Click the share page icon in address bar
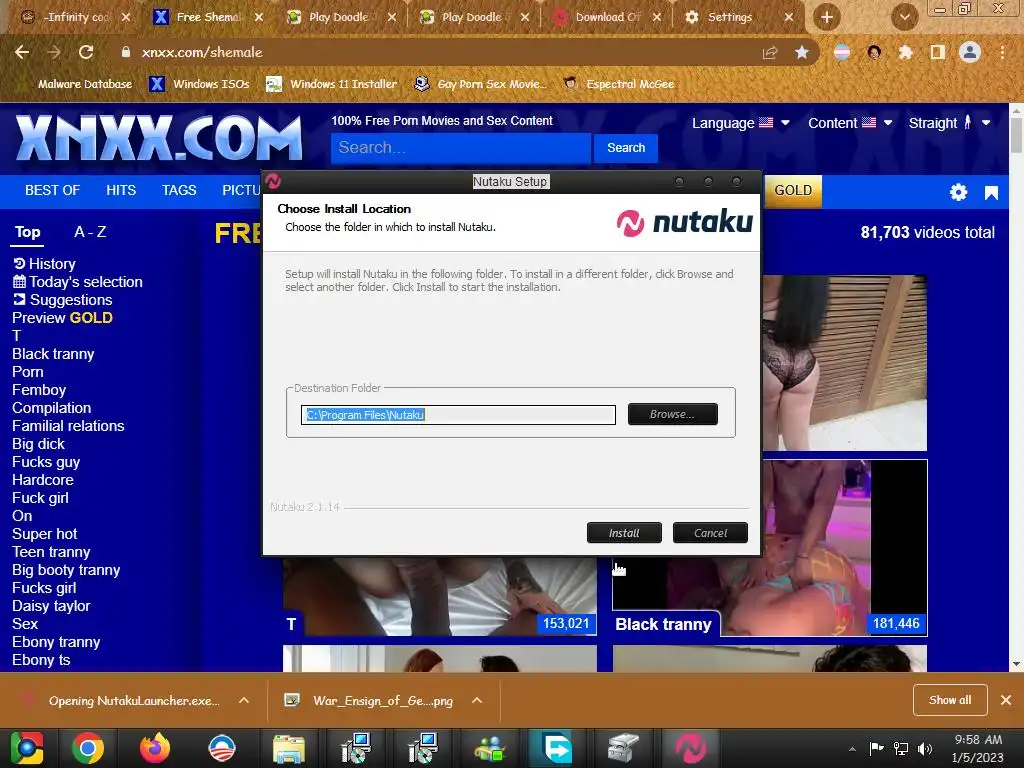Screen dimensions: 1024x768 click(x=770, y=52)
